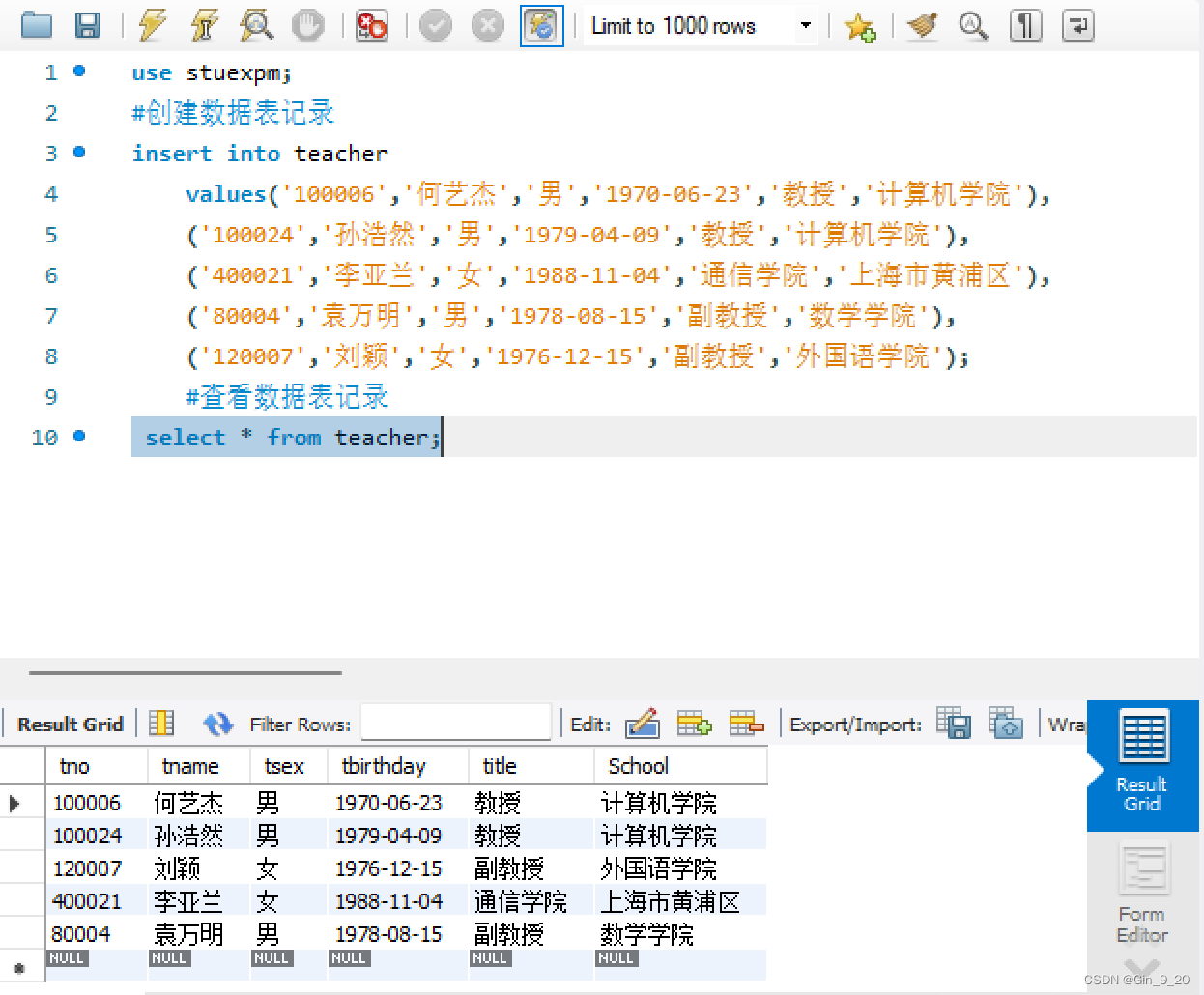Select the Result Grid tab
Image resolution: width=1204 pixels, height=995 pixels.
pyautogui.click(x=1142, y=766)
